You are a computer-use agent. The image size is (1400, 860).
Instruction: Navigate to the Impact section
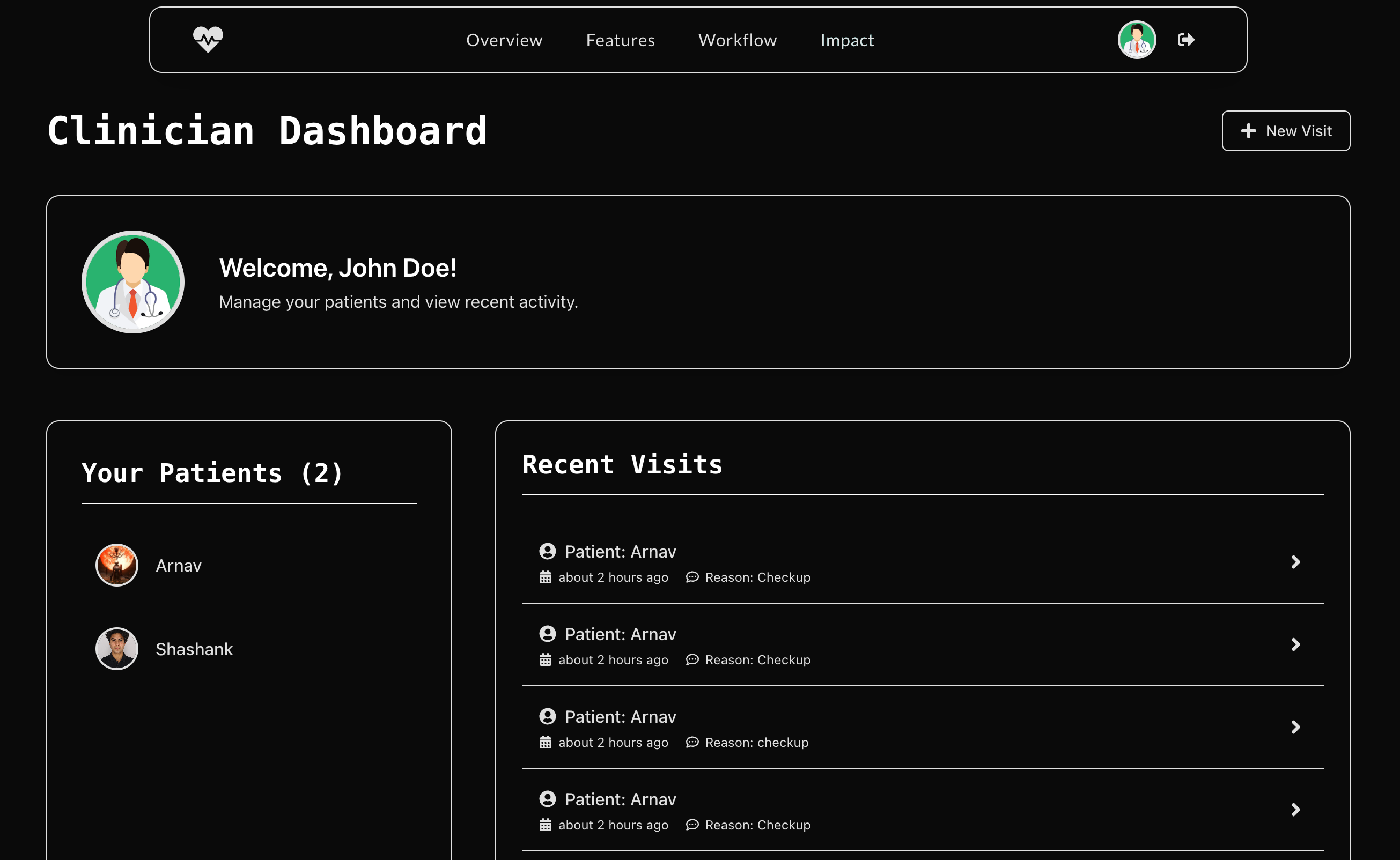846,40
